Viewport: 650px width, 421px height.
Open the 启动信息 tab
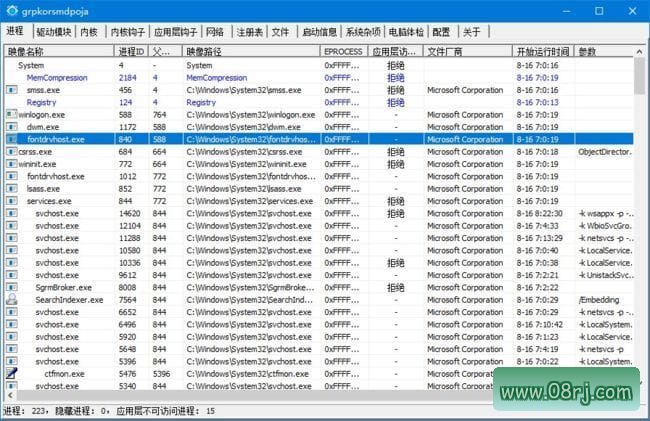(x=319, y=32)
